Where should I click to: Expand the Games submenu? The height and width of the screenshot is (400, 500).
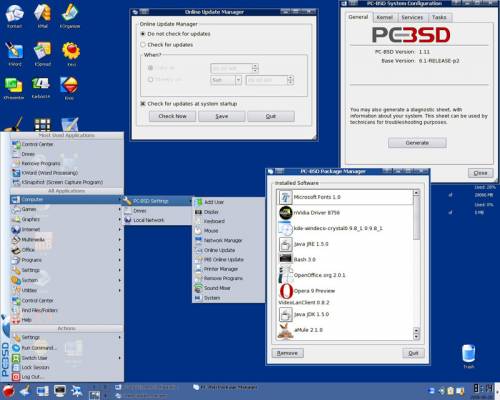coord(66,209)
